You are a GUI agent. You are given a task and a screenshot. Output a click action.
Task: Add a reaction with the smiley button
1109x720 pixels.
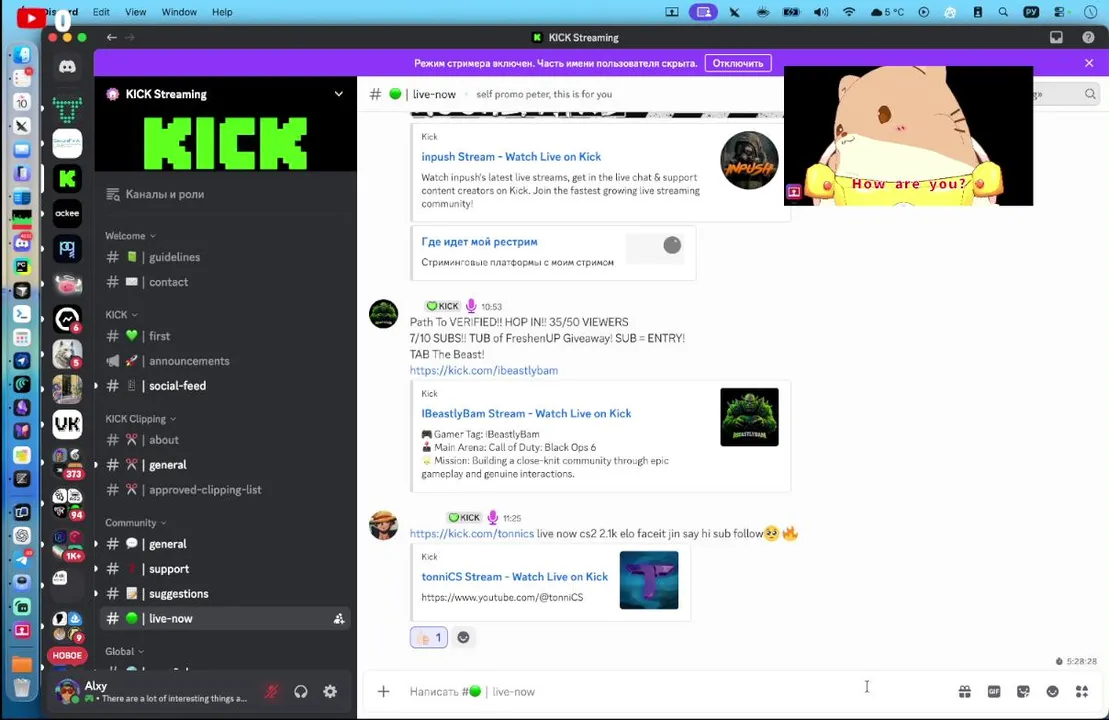coord(463,637)
